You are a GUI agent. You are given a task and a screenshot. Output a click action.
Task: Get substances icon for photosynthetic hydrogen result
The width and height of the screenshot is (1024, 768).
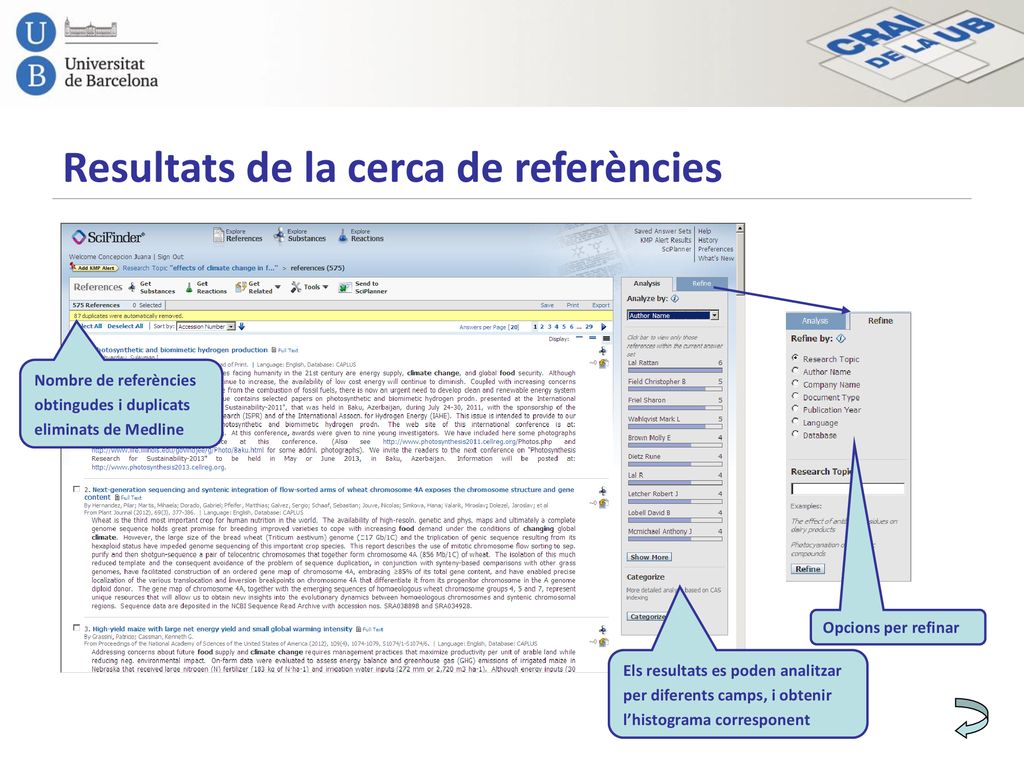[x=603, y=351]
